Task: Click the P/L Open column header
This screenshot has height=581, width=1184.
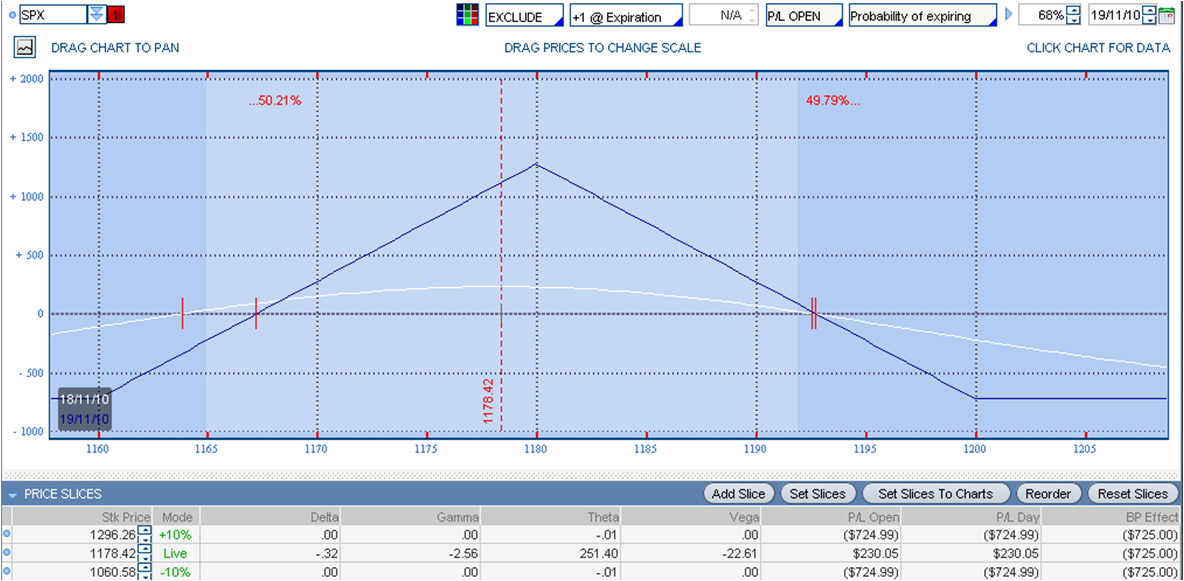Action: pos(831,517)
